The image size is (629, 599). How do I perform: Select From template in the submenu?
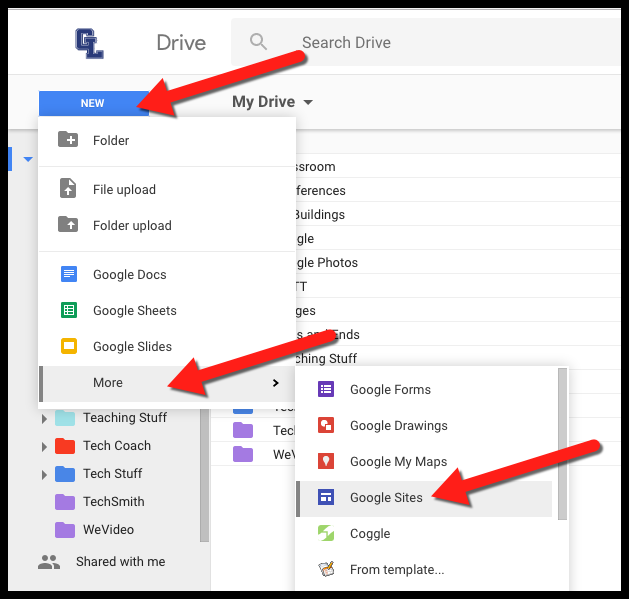(x=426, y=570)
